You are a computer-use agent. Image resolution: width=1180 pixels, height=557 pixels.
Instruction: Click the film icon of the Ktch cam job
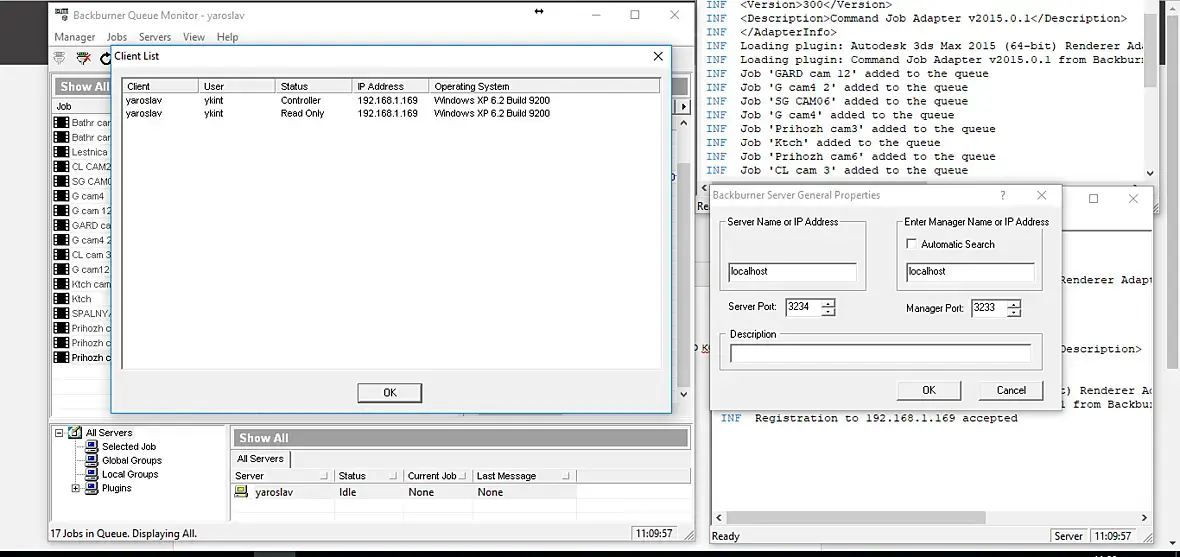[x=61, y=284]
